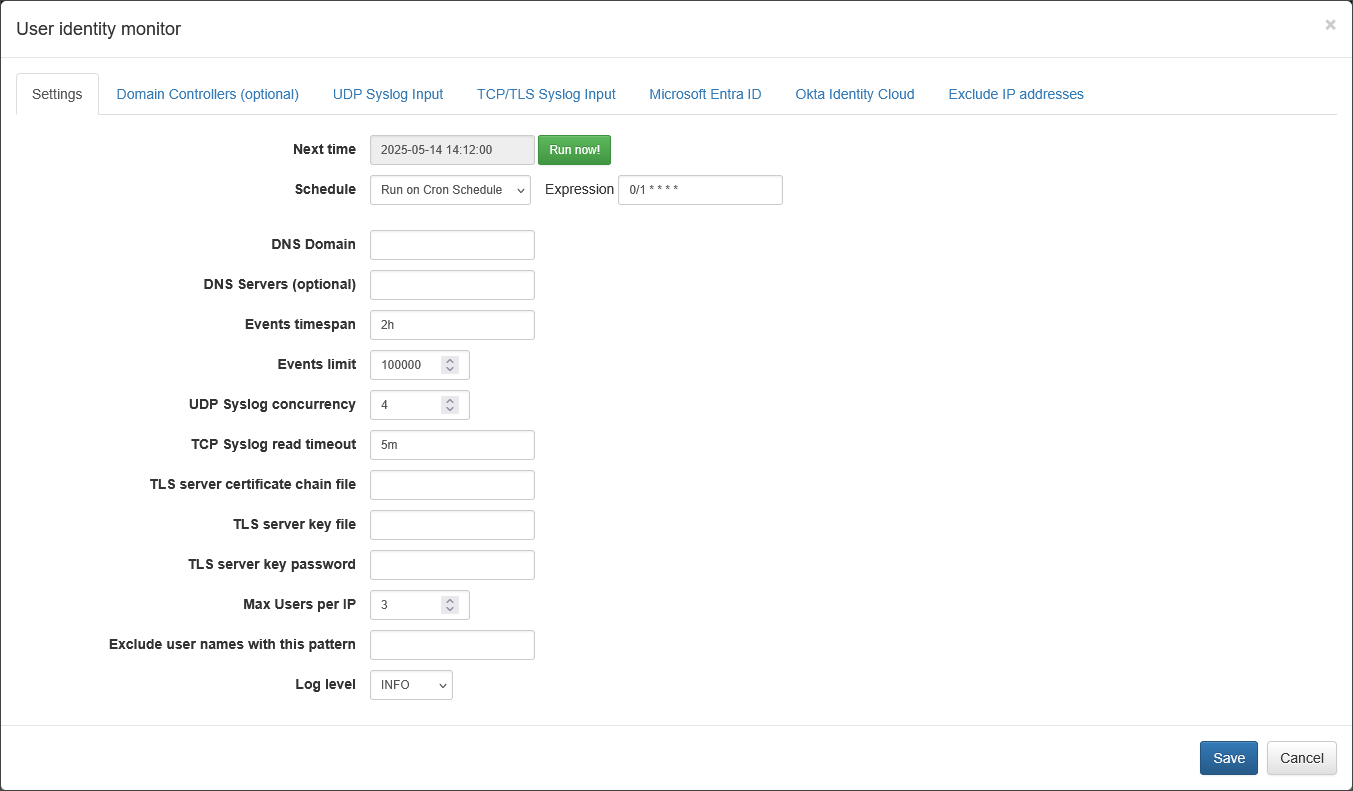The height and width of the screenshot is (791, 1353).
Task: Click the TLS server key password field
Action: click(452, 565)
